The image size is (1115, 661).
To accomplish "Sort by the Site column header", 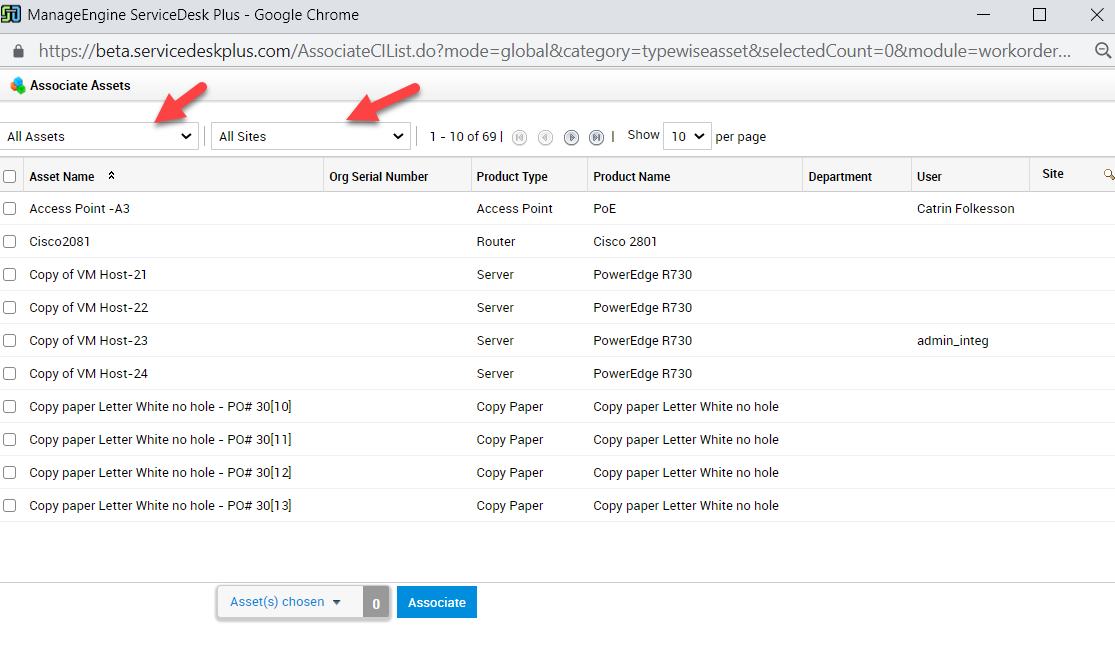I will pos(1052,174).
